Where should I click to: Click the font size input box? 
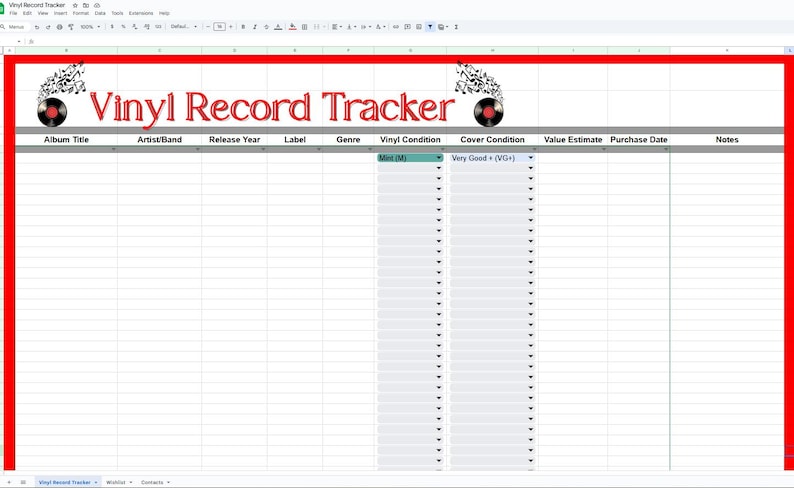(219, 27)
